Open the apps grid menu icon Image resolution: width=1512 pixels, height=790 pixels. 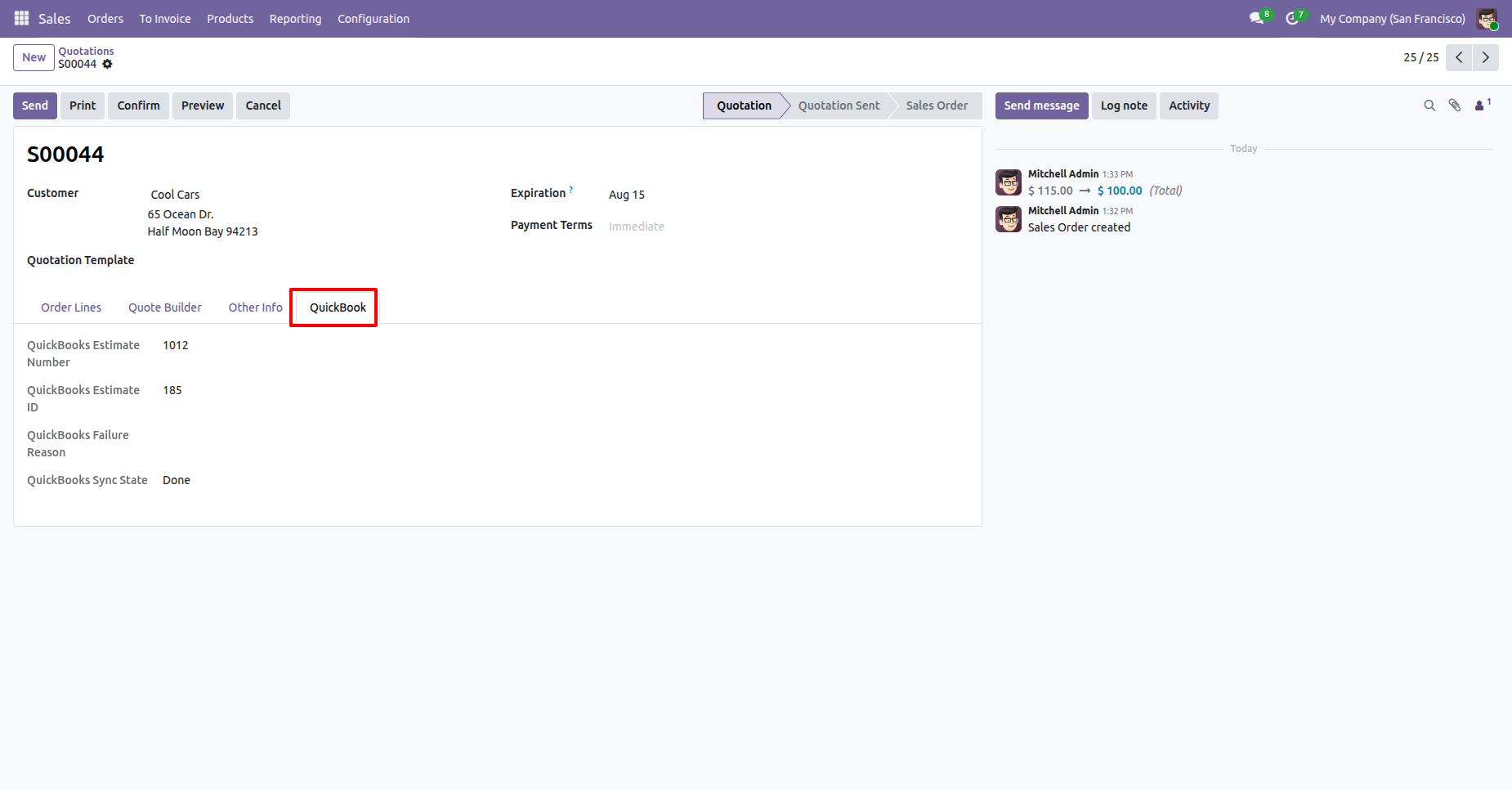tap(21, 18)
